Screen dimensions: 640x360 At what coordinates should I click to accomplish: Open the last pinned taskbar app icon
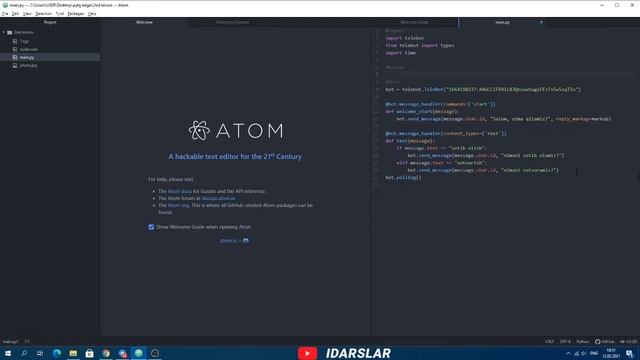[x=155, y=353]
